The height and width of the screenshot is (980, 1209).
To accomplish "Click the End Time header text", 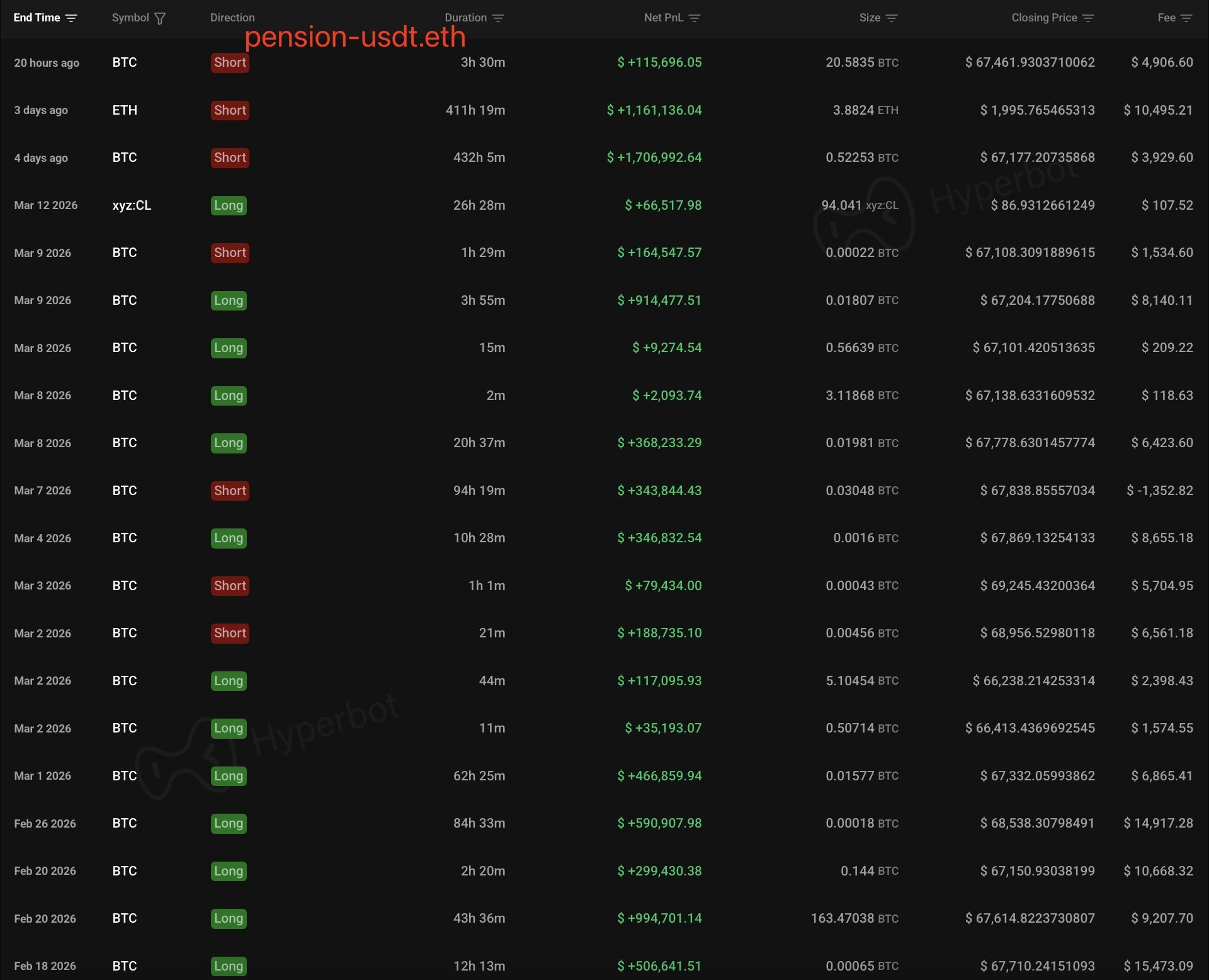I will pos(37,18).
